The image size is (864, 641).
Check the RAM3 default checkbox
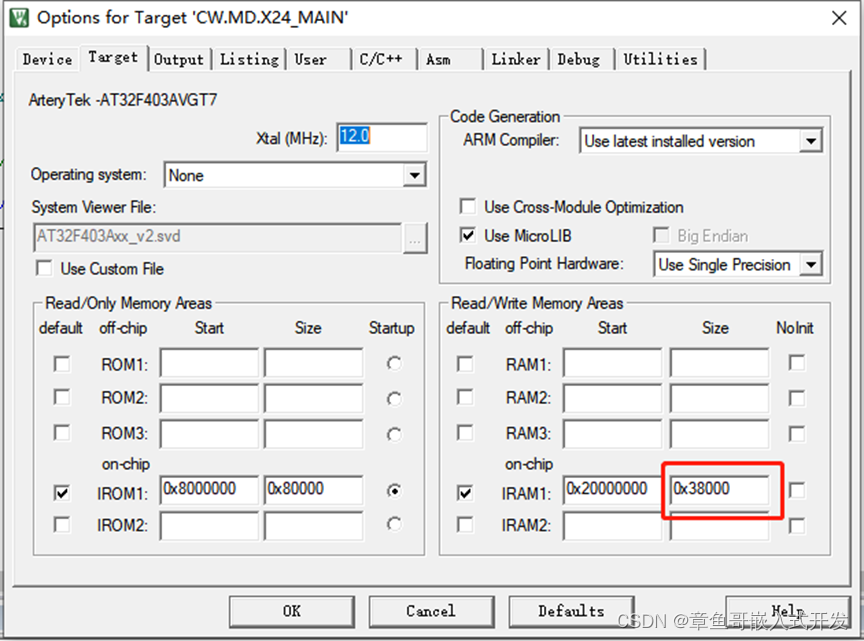[x=465, y=433]
